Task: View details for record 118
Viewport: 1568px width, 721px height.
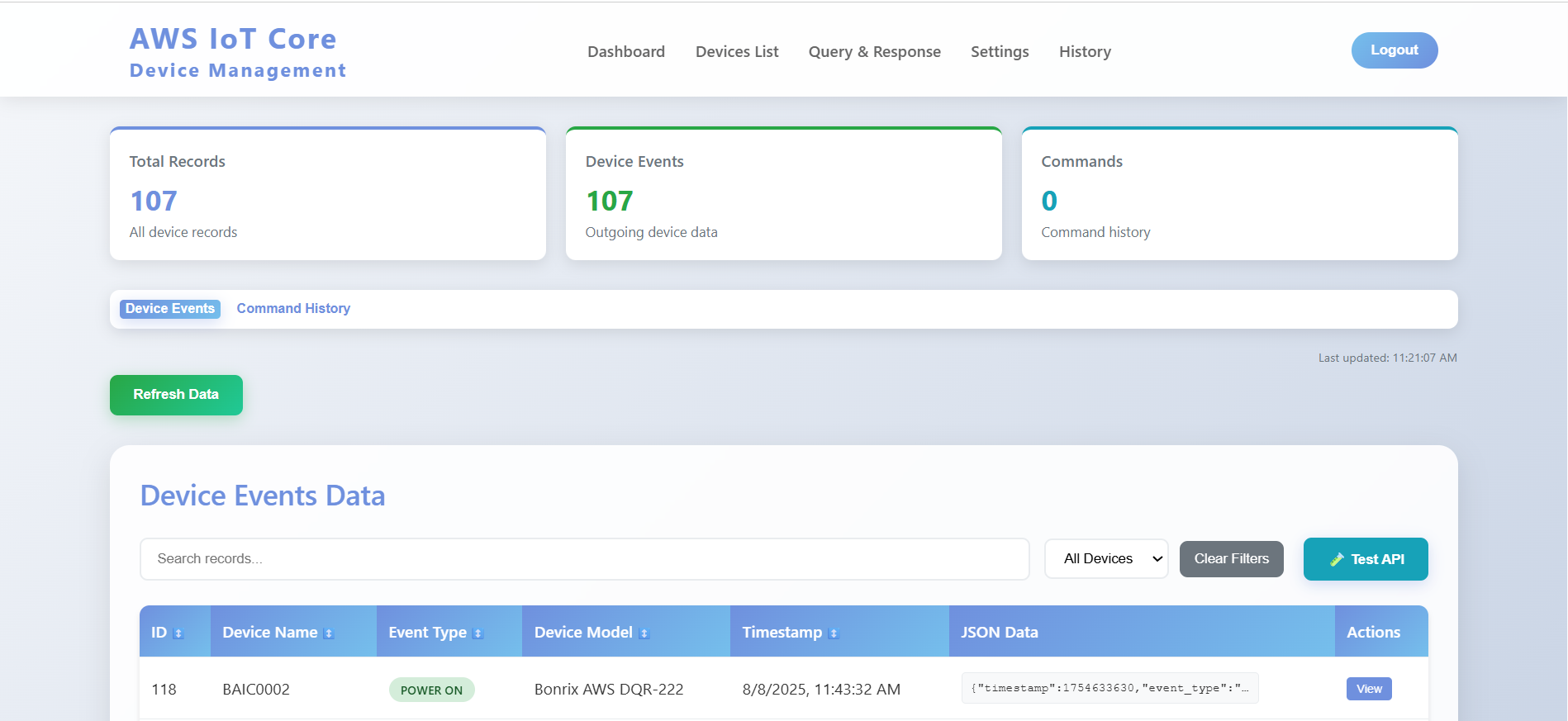Action: pos(1368,689)
